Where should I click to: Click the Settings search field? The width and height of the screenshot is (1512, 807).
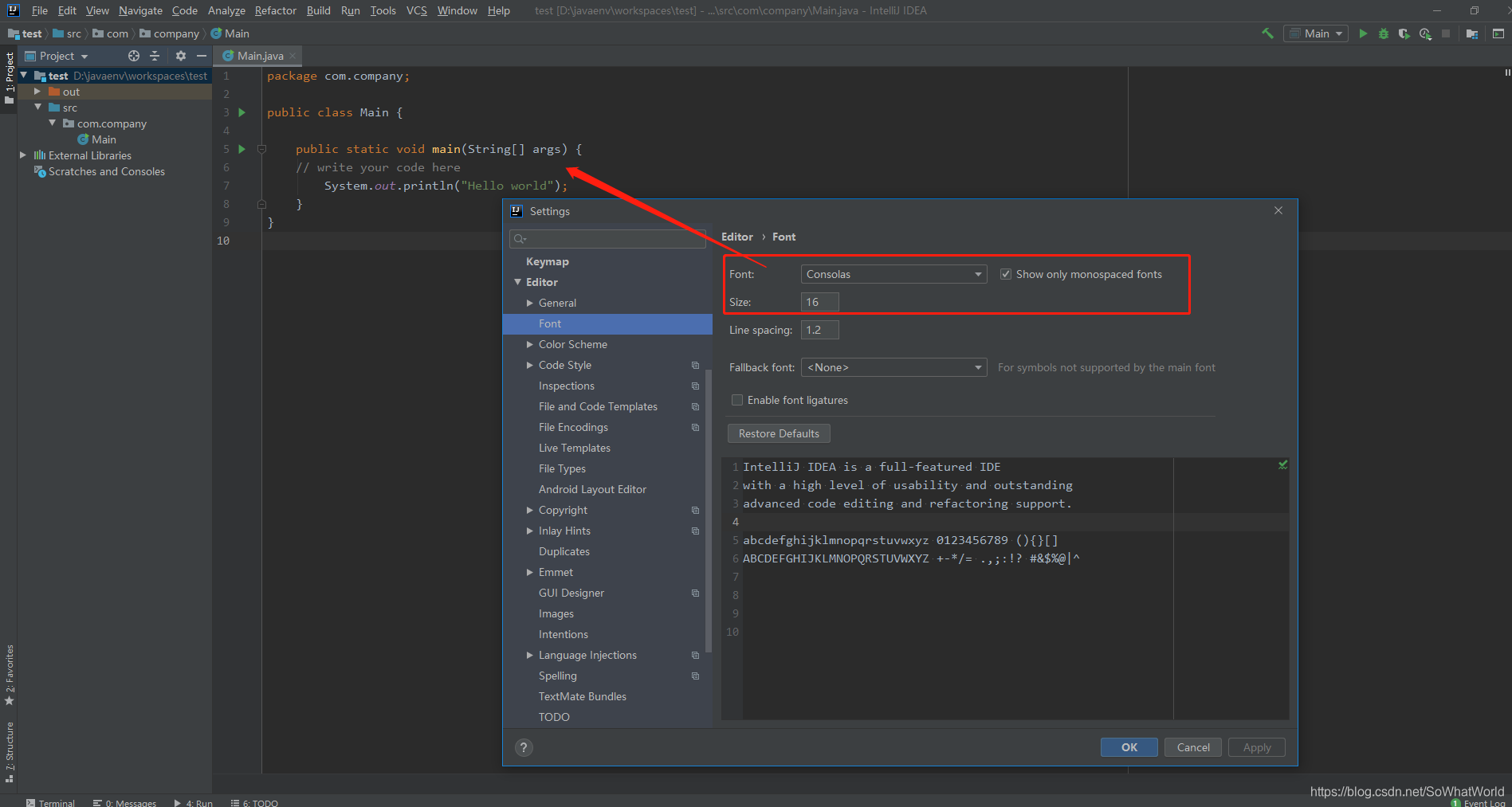coord(607,238)
